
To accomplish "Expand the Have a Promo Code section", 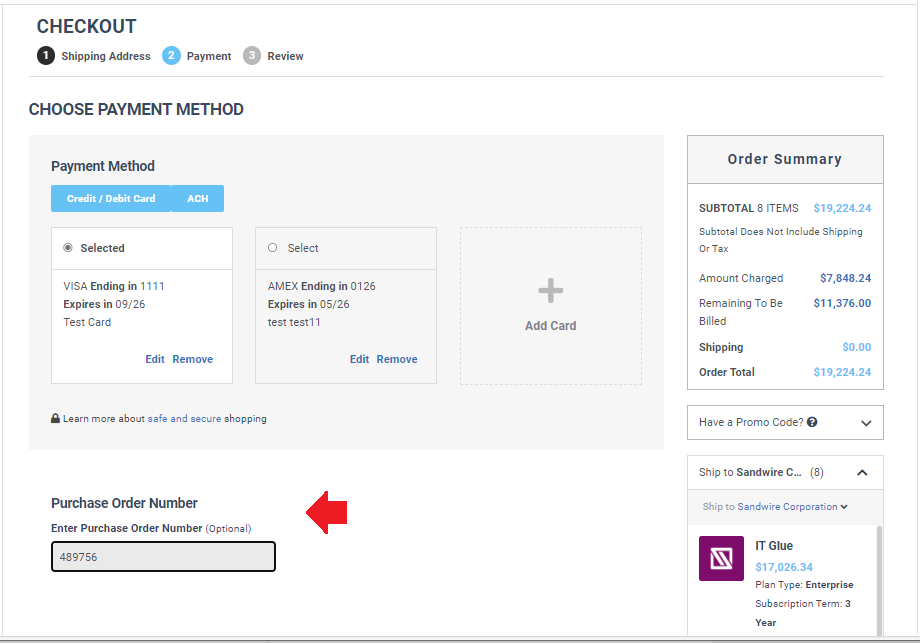I will pos(865,423).
